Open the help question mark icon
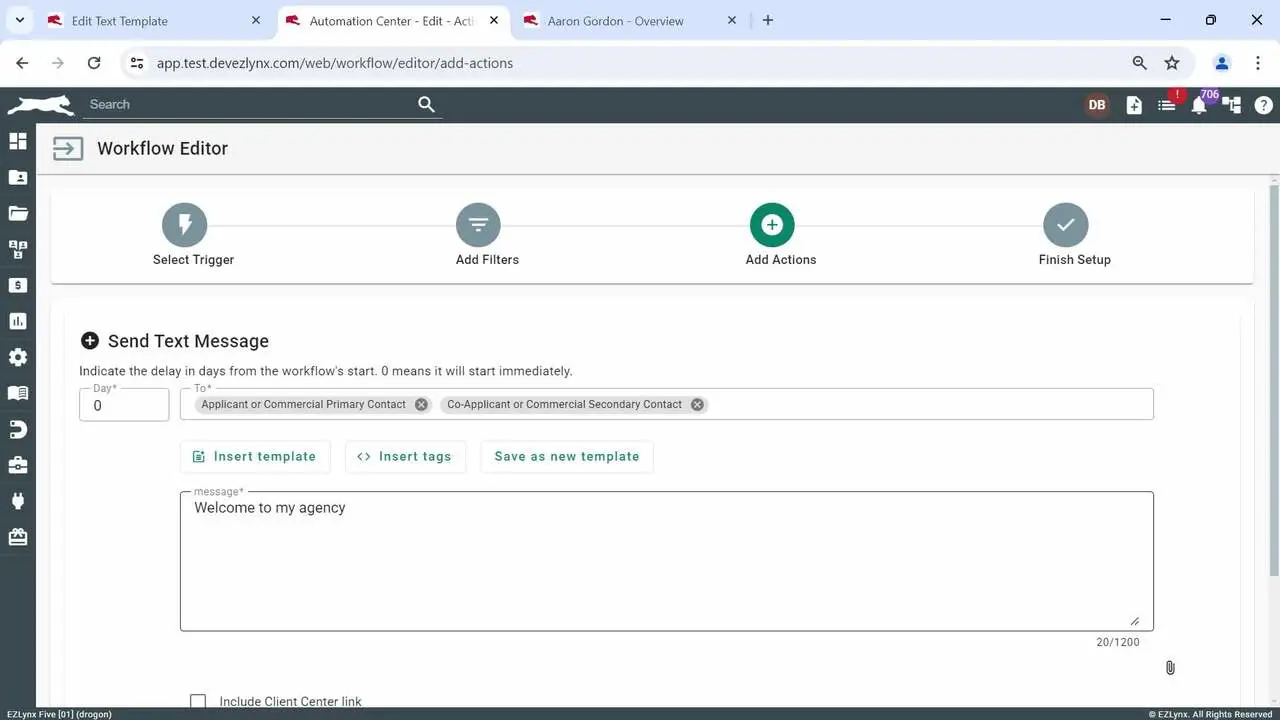Screen dimensions: 1280x720 (1263, 105)
